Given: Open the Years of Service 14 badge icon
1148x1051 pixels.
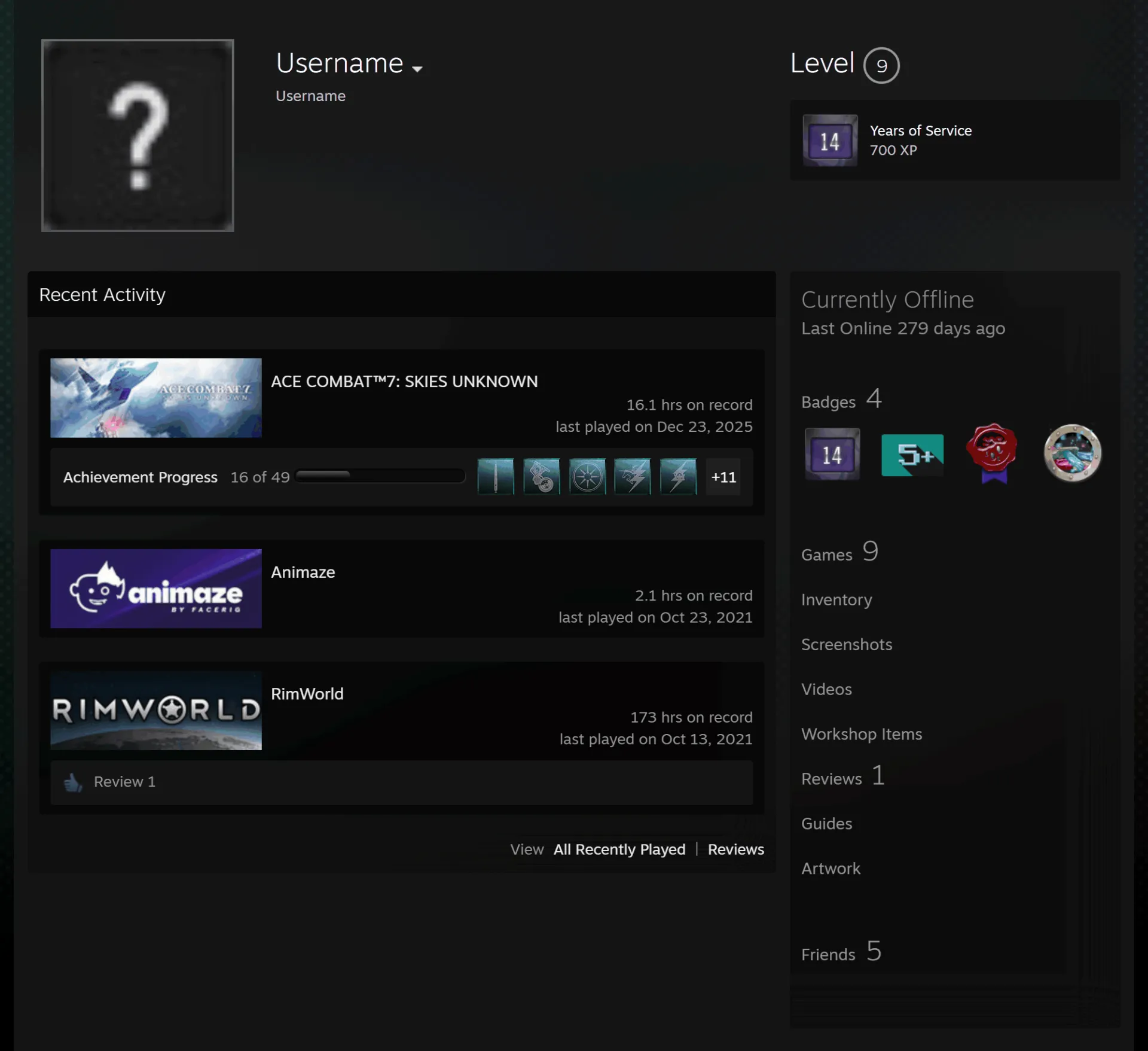Looking at the screenshot, I should [830, 141].
